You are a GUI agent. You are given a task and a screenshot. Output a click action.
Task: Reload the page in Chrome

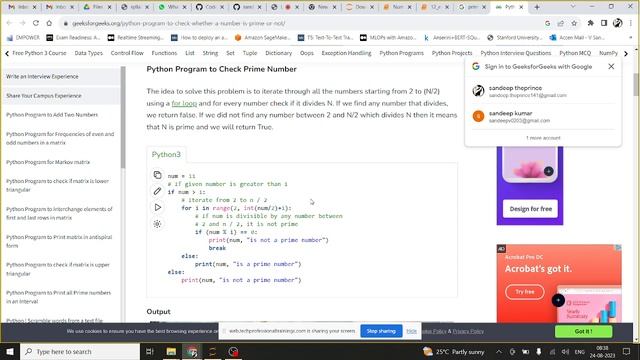[36, 23]
